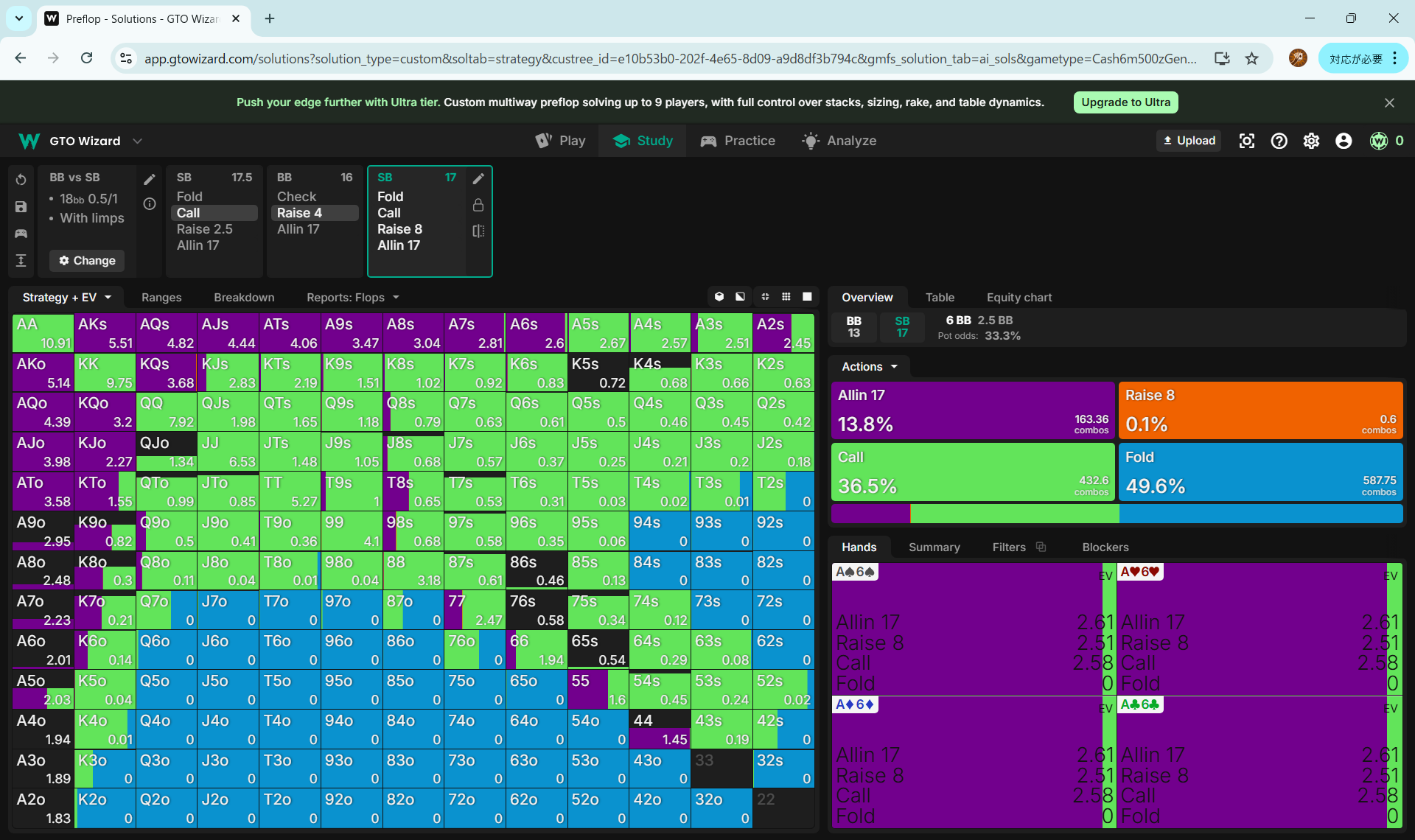Open the user account profile icon
Viewport: 1415px width, 840px height.
[x=1344, y=141]
